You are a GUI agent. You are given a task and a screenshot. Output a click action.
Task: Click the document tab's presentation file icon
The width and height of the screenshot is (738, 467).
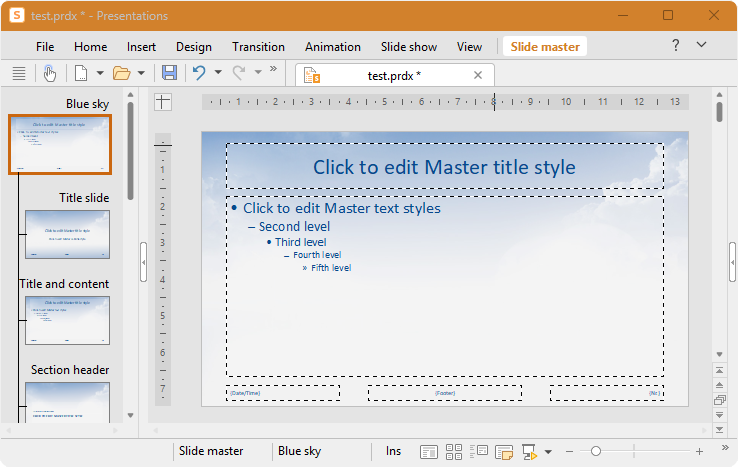pos(312,75)
